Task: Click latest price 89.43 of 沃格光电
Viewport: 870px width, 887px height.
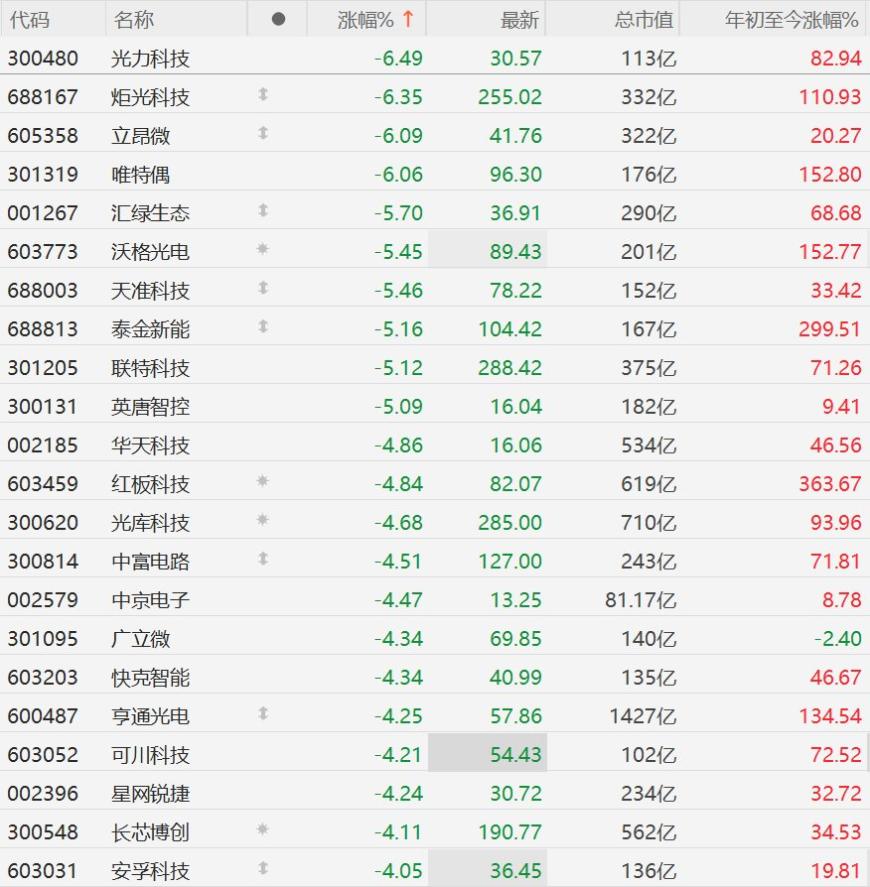Action: 515,252
